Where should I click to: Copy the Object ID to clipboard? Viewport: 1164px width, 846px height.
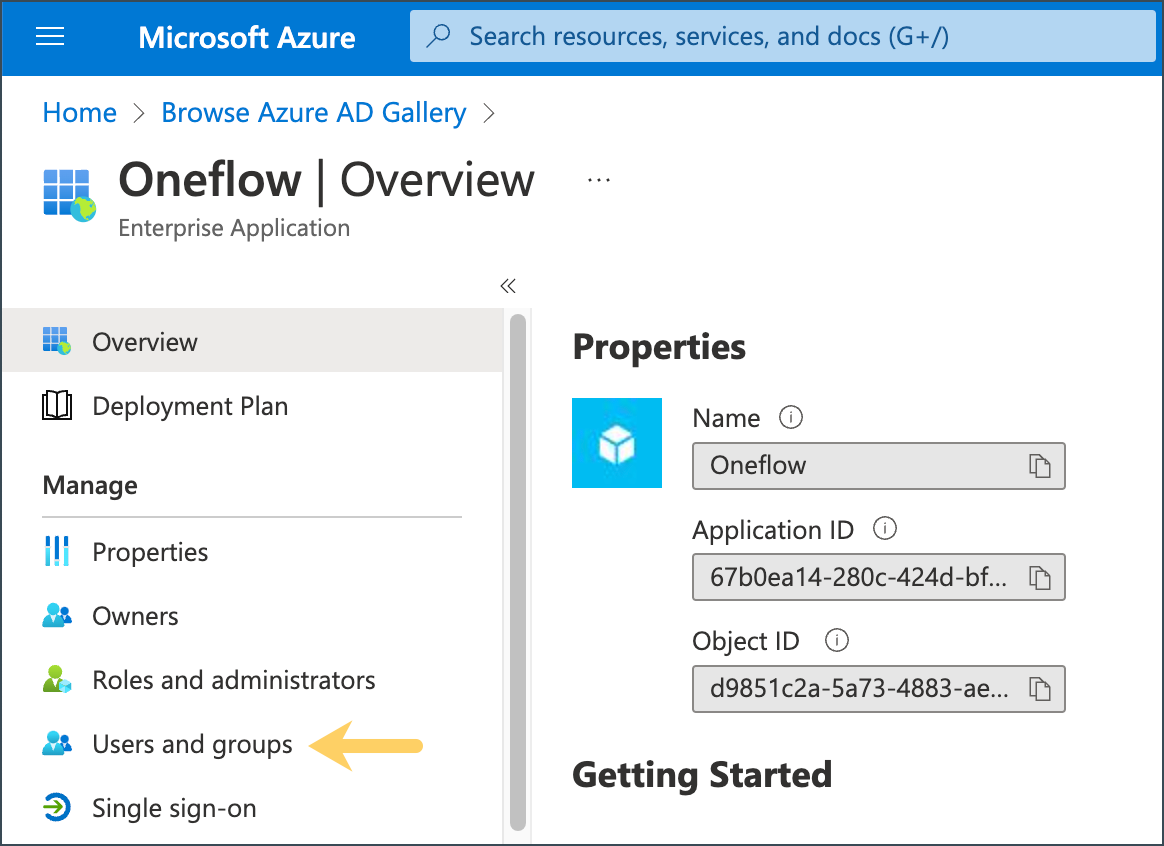(1039, 689)
